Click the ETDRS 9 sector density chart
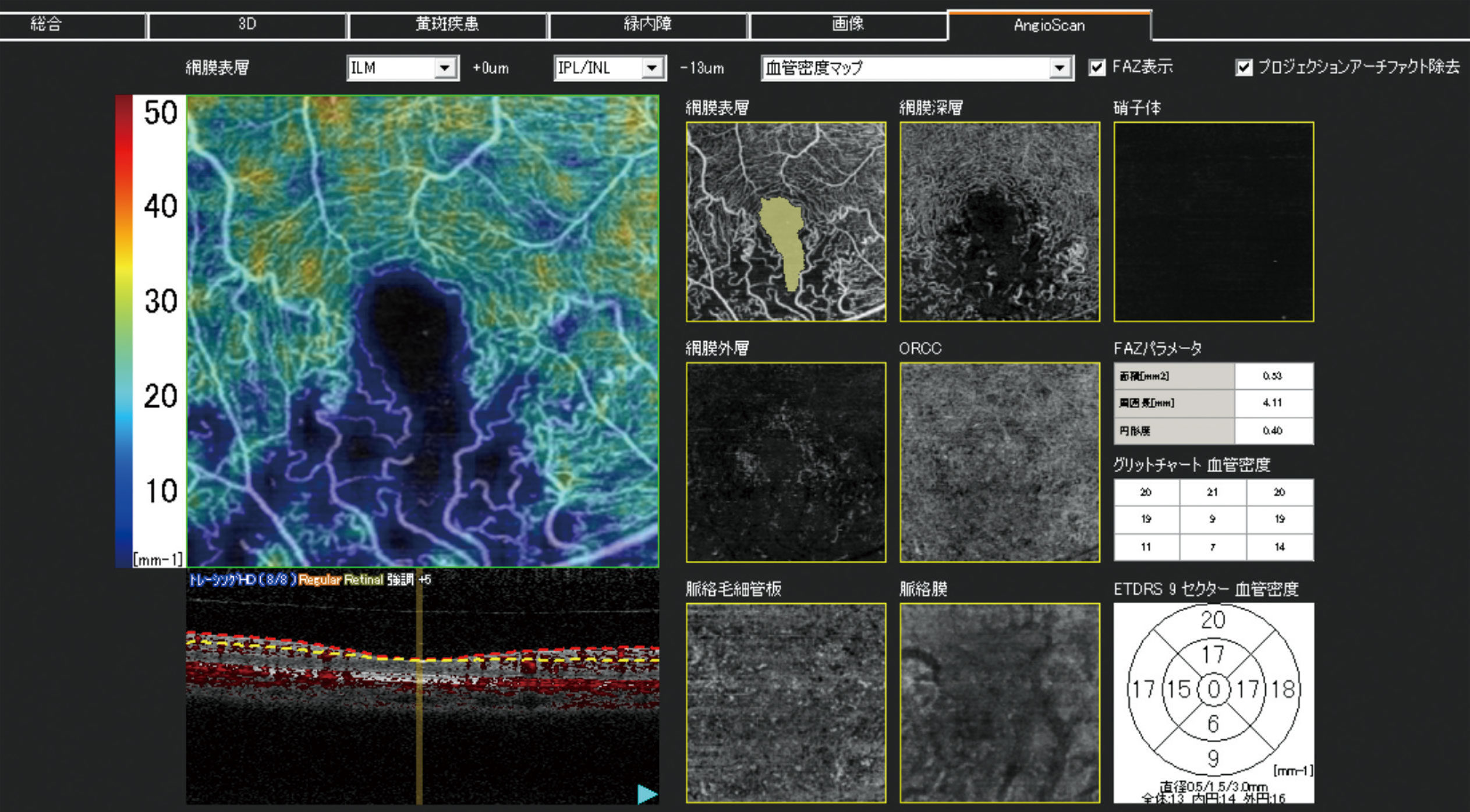Viewport: 1470px width, 812px height. (x=1213, y=690)
